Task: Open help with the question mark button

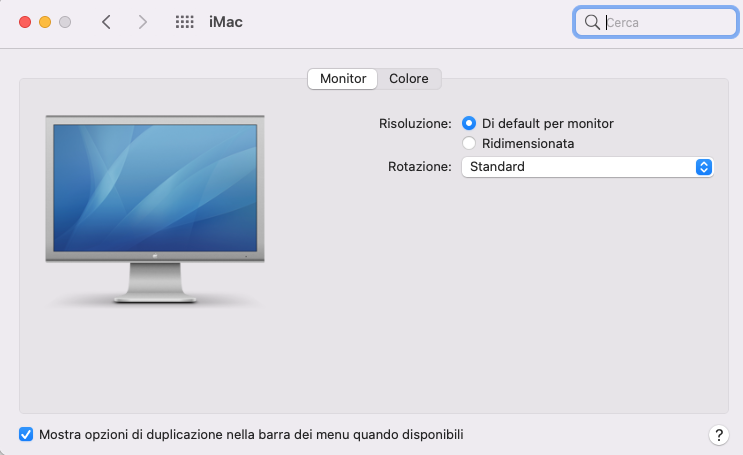Action: click(718, 435)
